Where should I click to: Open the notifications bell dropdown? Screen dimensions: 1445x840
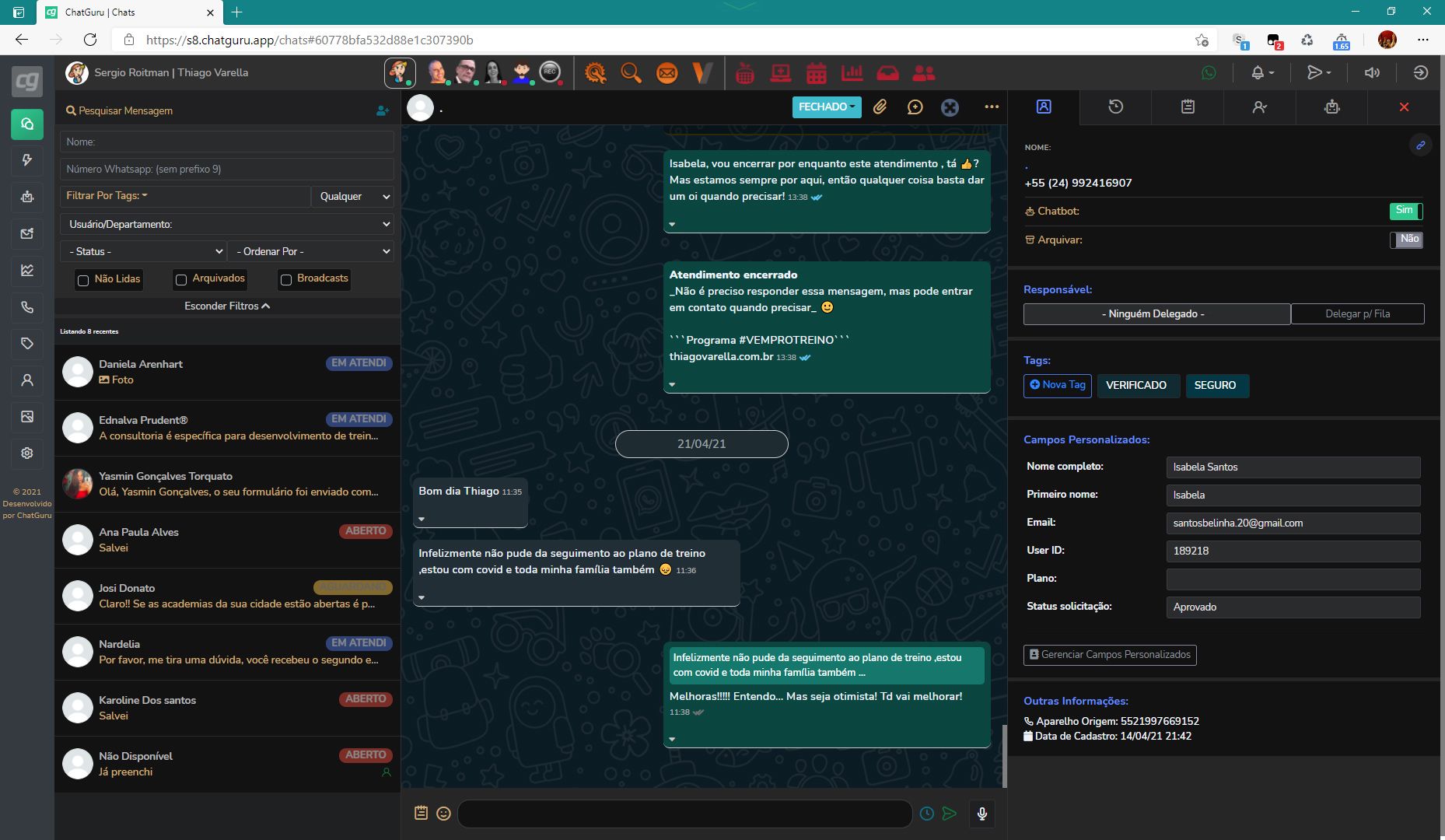[x=1262, y=72]
